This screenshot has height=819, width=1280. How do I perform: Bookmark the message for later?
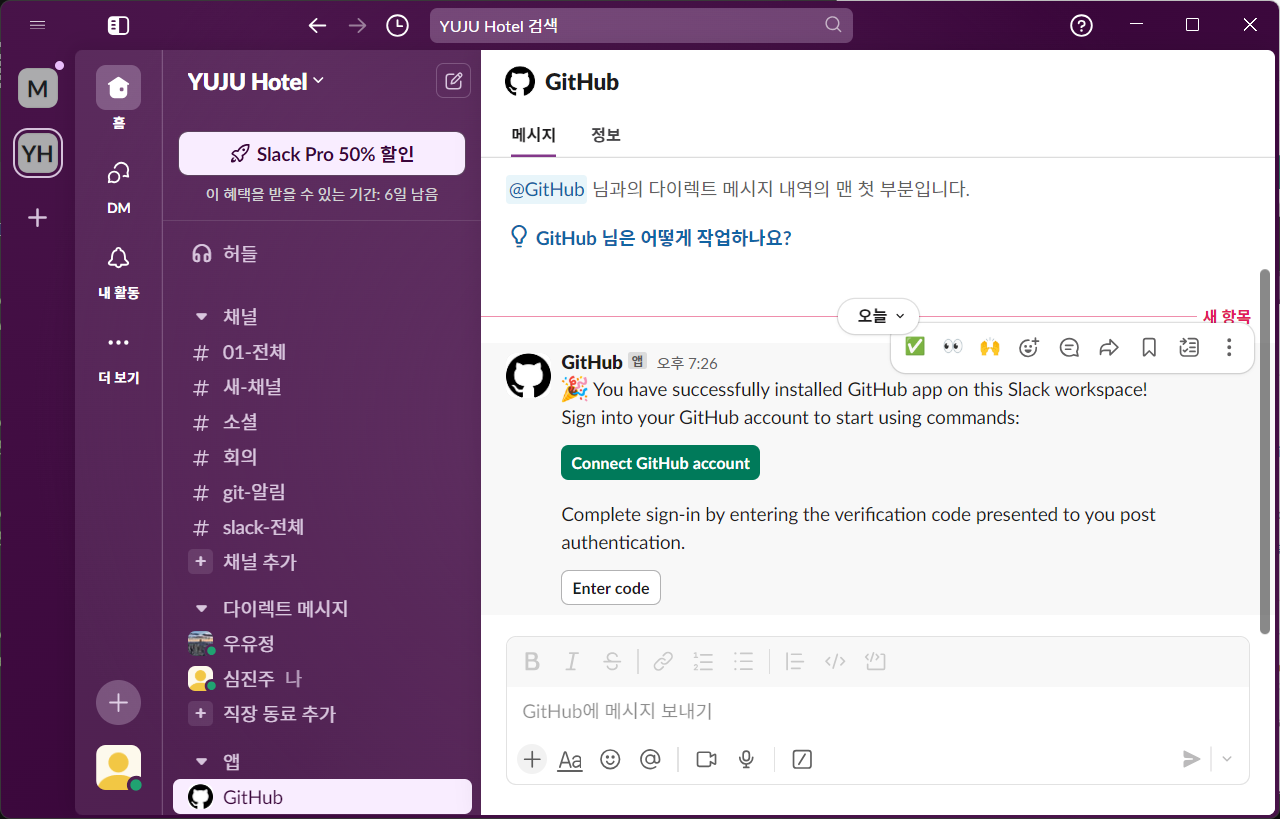click(1149, 347)
